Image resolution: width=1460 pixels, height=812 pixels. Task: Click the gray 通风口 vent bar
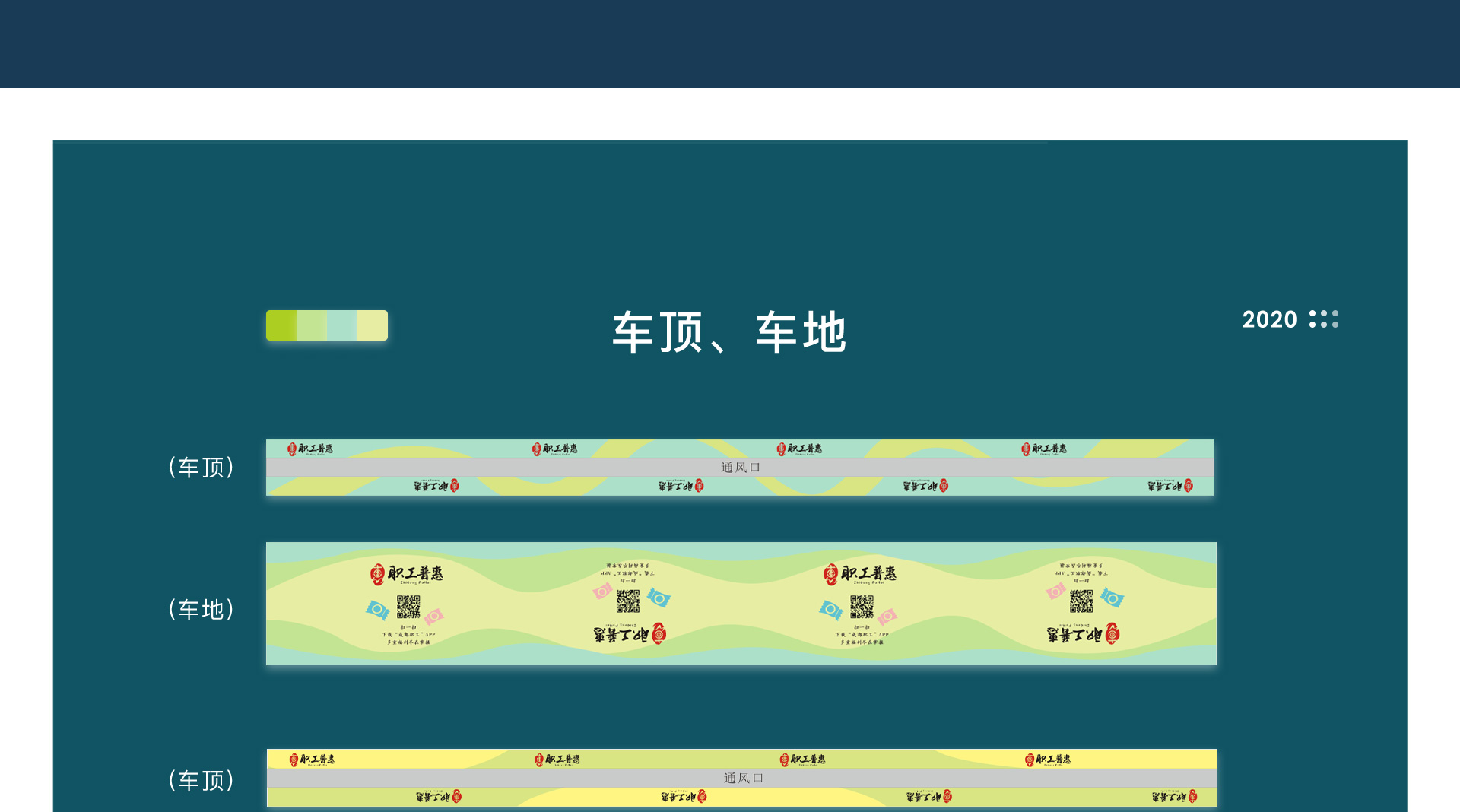point(739,466)
